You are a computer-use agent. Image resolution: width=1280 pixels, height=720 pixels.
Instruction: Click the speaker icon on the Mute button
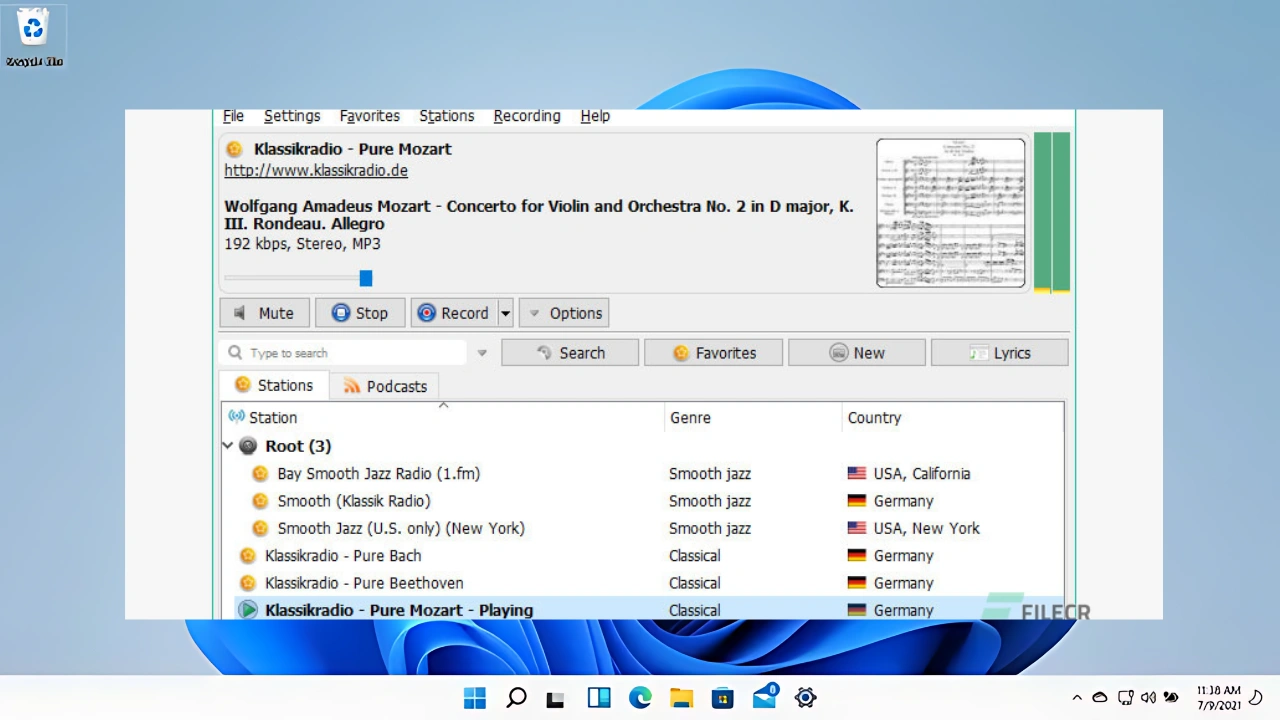(x=240, y=313)
